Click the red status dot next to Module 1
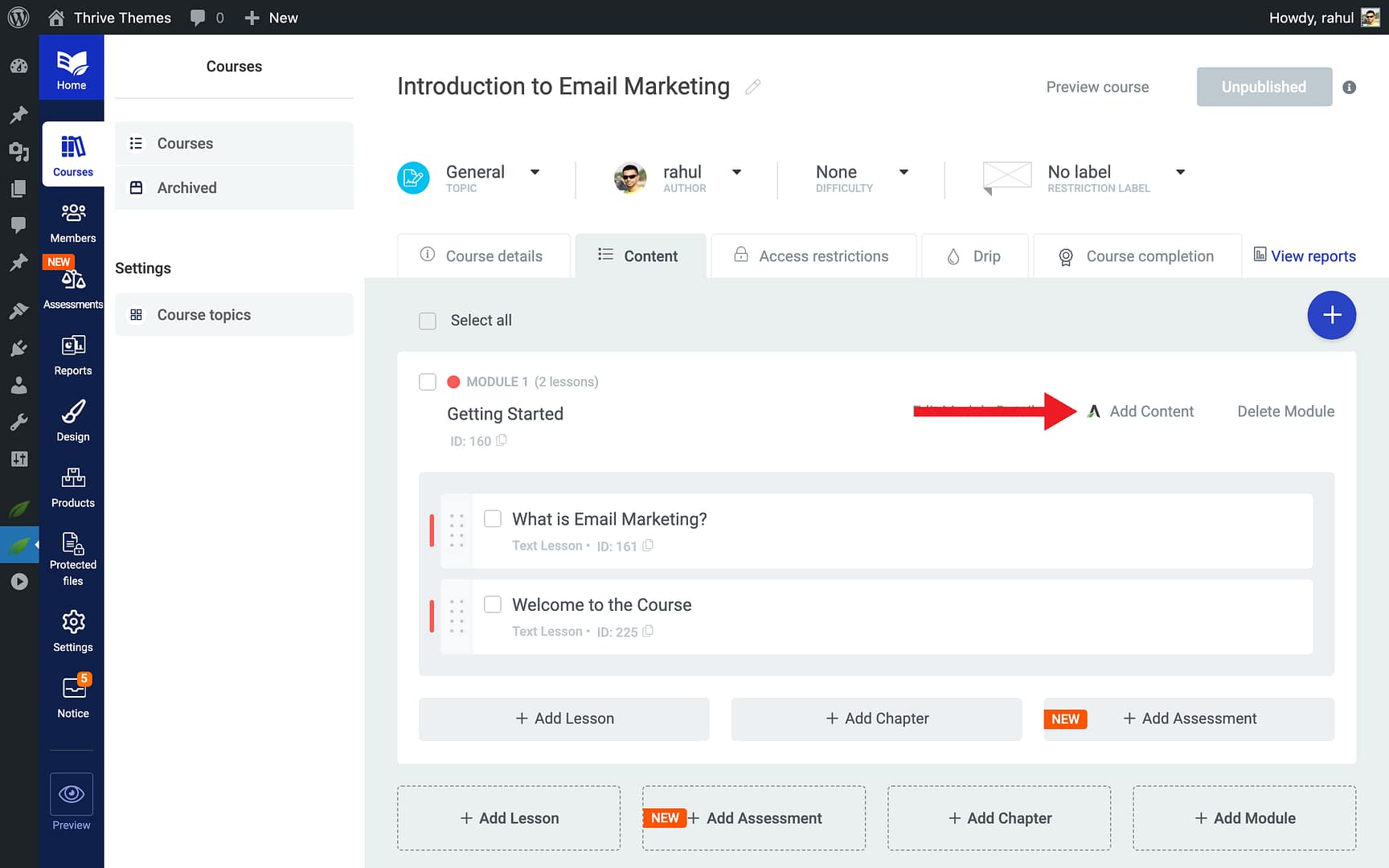This screenshot has height=868, width=1389. pyautogui.click(x=454, y=381)
